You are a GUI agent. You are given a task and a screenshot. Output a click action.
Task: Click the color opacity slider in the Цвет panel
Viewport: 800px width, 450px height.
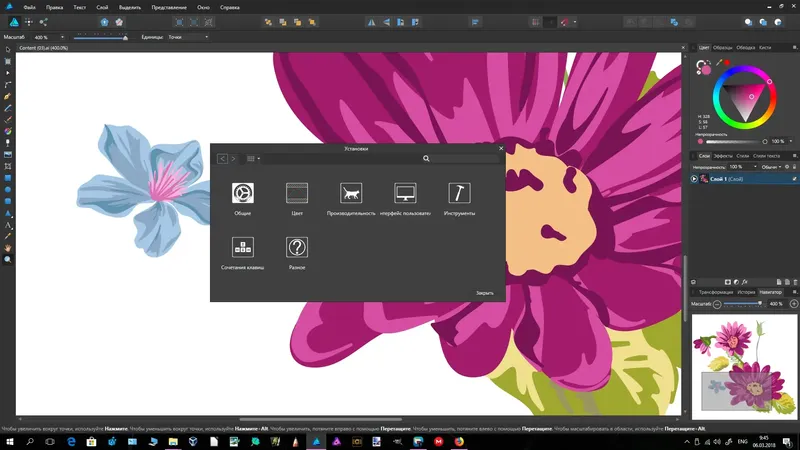click(x=733, y=141)
